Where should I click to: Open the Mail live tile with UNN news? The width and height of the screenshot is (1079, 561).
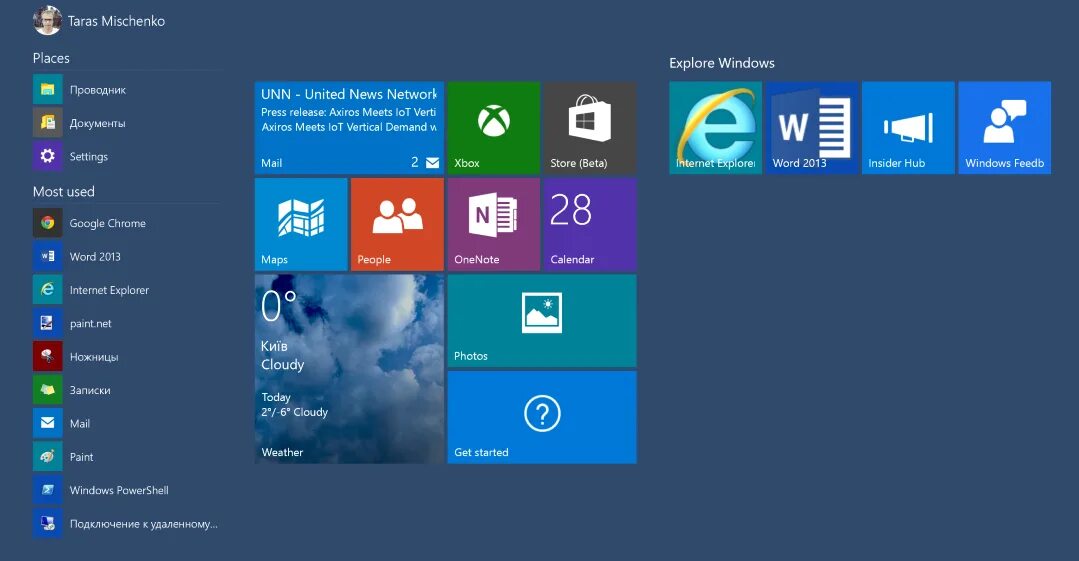pyautogui.click(x=349, y=128)
